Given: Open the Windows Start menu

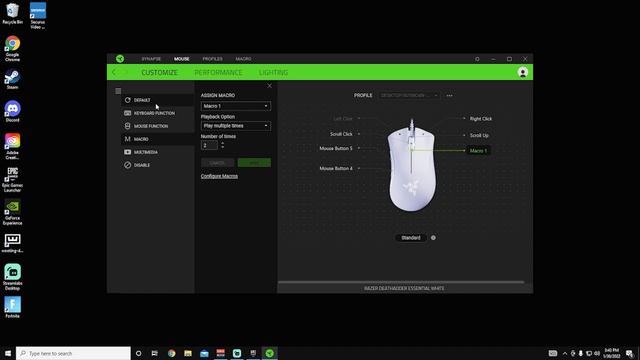Looking at the screenshot, I should pos(8,353).
